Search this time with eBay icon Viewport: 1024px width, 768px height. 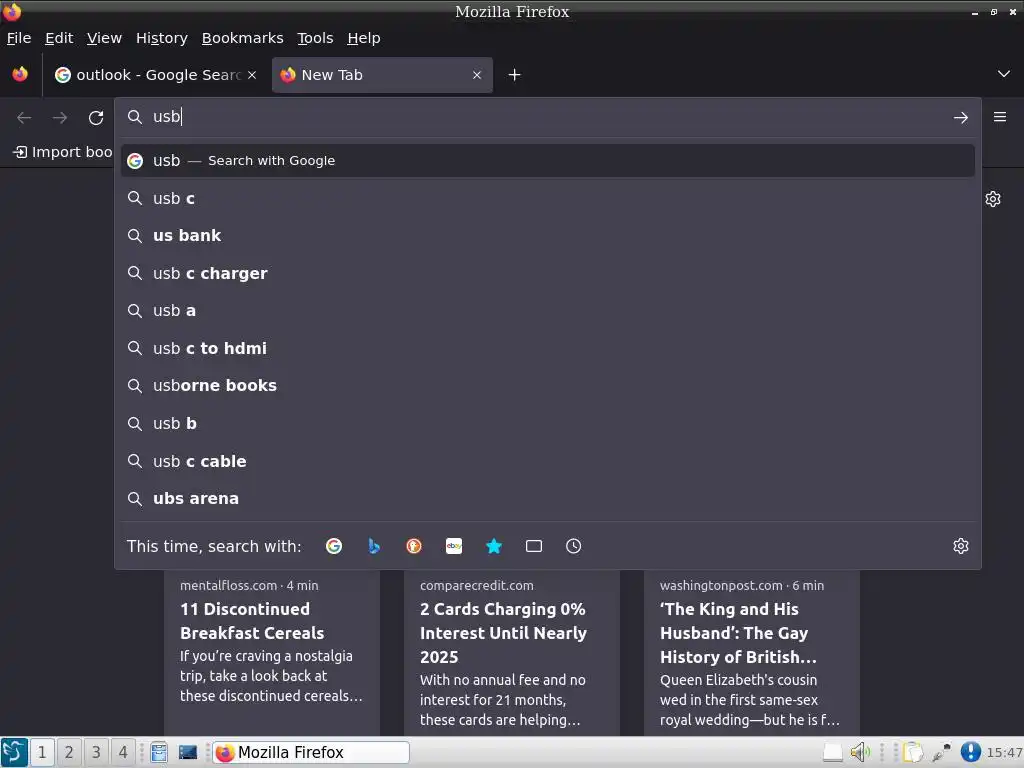pyautogui.click(x=454, y=546)
